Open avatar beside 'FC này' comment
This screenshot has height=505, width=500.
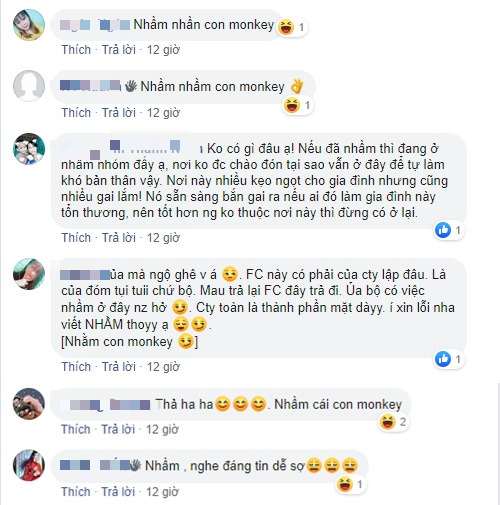(x=29, y=274)
